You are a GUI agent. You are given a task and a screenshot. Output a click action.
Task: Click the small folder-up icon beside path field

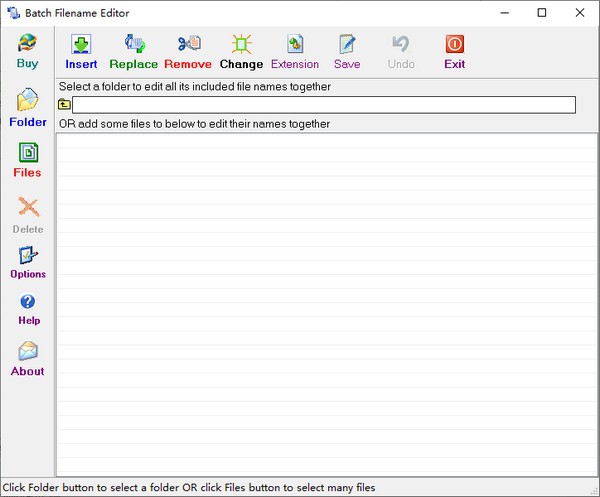click(x=64, y=104)
